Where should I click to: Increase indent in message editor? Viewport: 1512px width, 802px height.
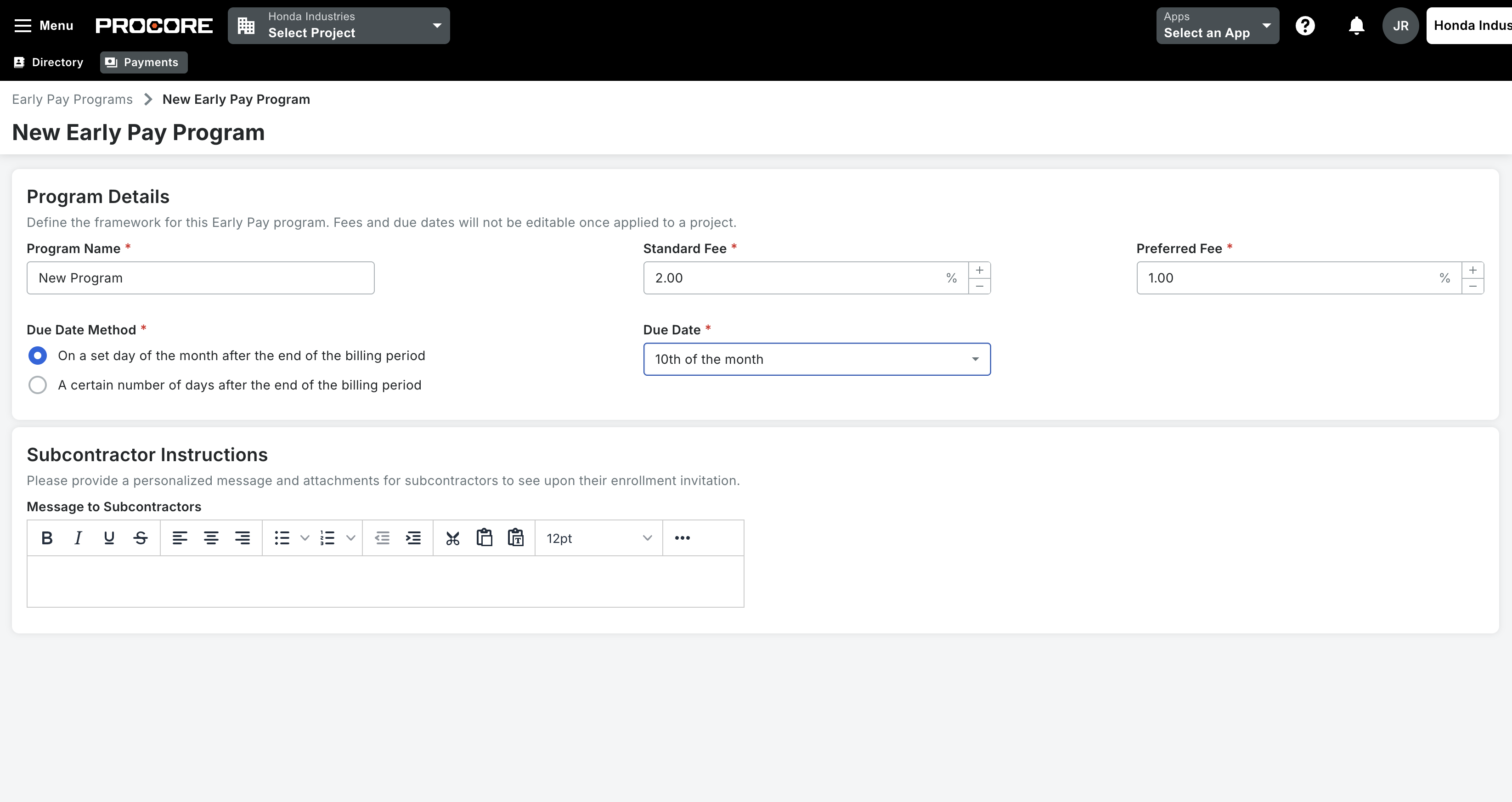click(x=413, y=538)
